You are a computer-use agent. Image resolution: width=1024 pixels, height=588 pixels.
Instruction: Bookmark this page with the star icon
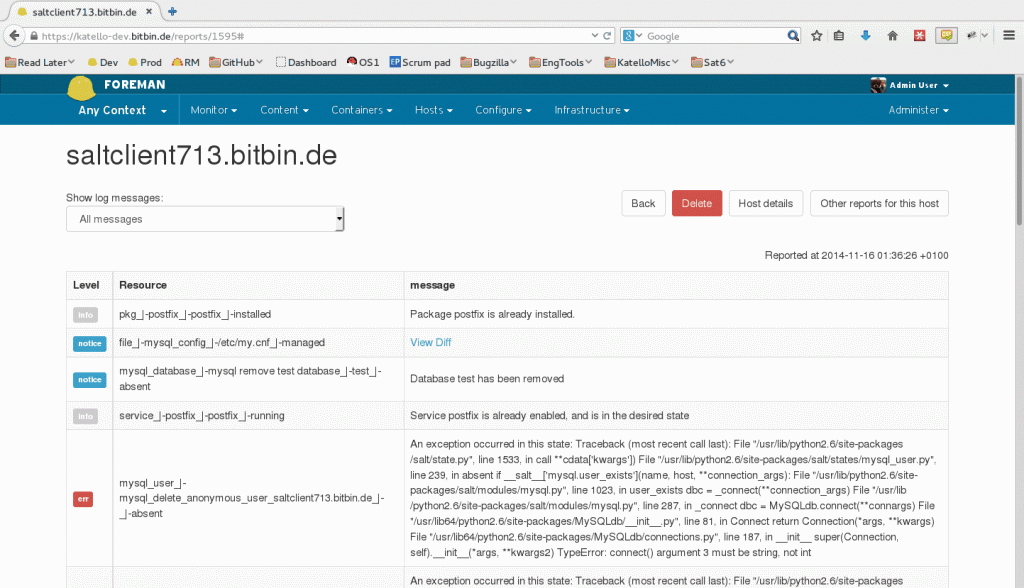[816, 35]
